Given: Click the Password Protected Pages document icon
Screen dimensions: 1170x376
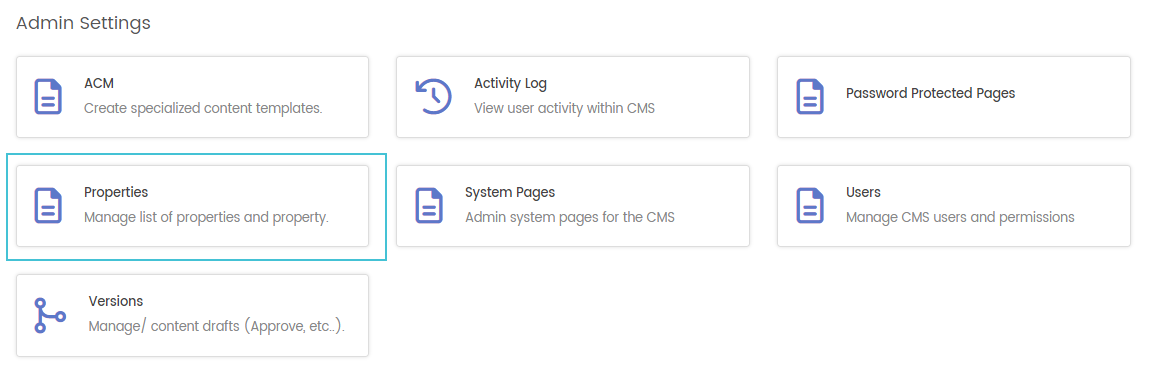Looking at the screenshot, I should (x=810, y=97).
